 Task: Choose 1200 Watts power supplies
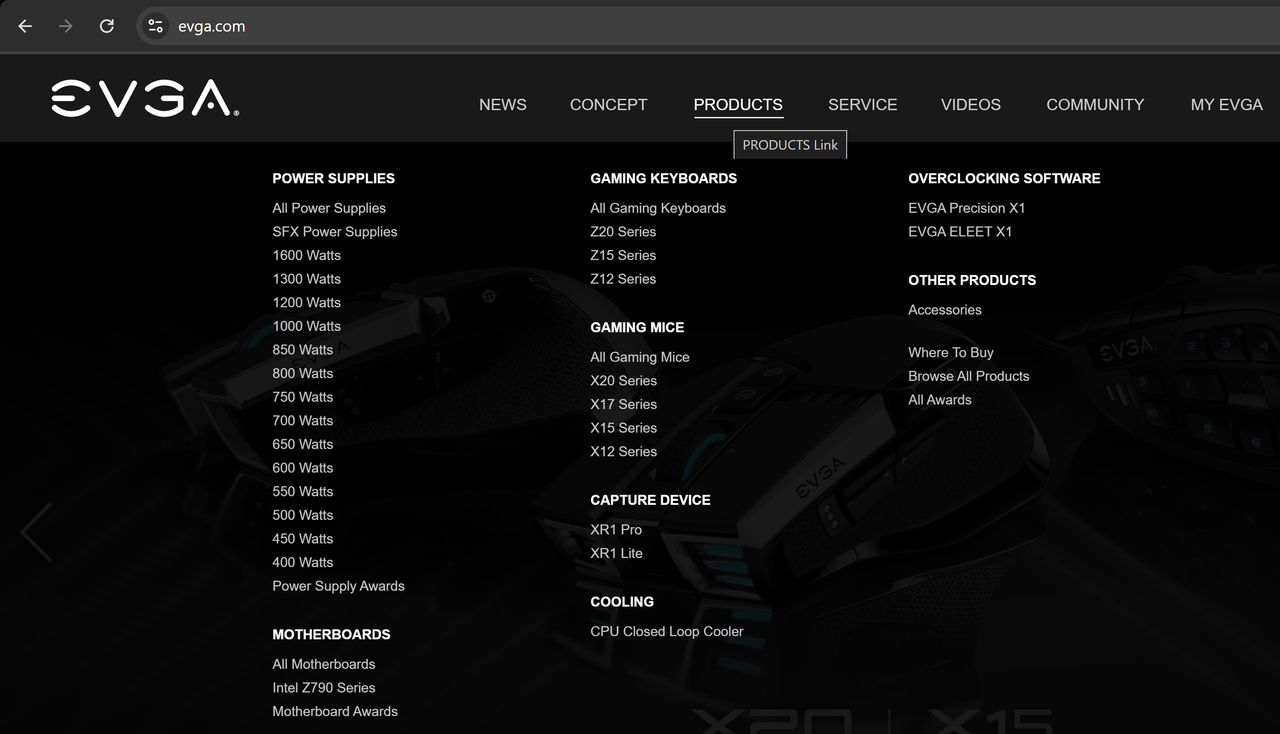click(x=307, y=302)
